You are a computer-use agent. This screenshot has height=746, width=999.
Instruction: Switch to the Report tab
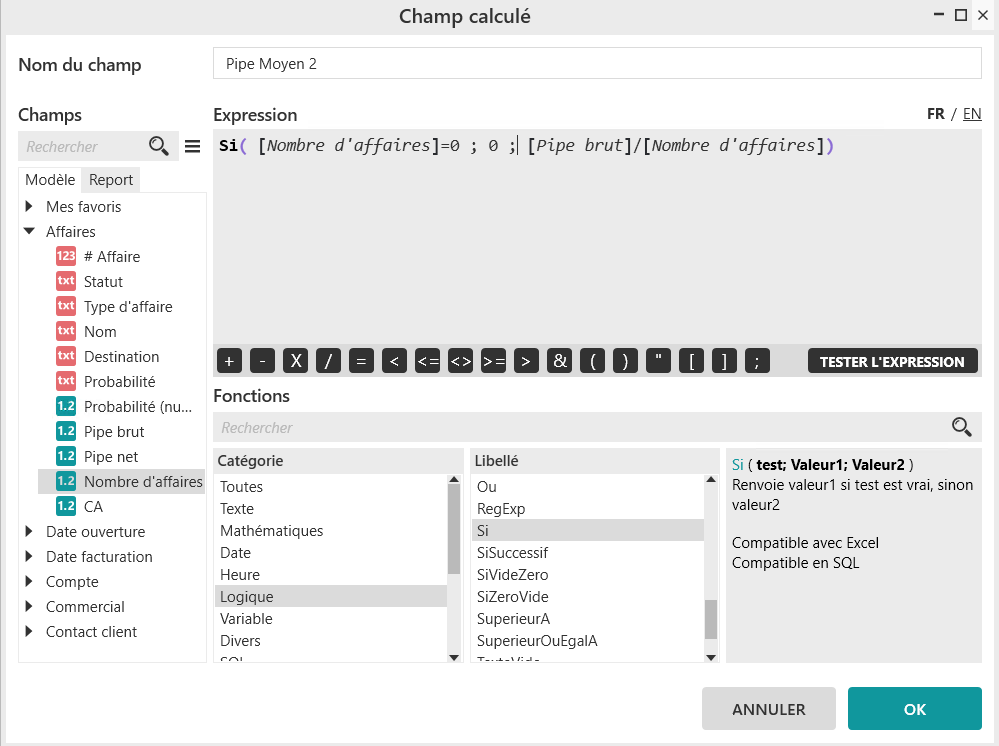(x=111, y=180)
